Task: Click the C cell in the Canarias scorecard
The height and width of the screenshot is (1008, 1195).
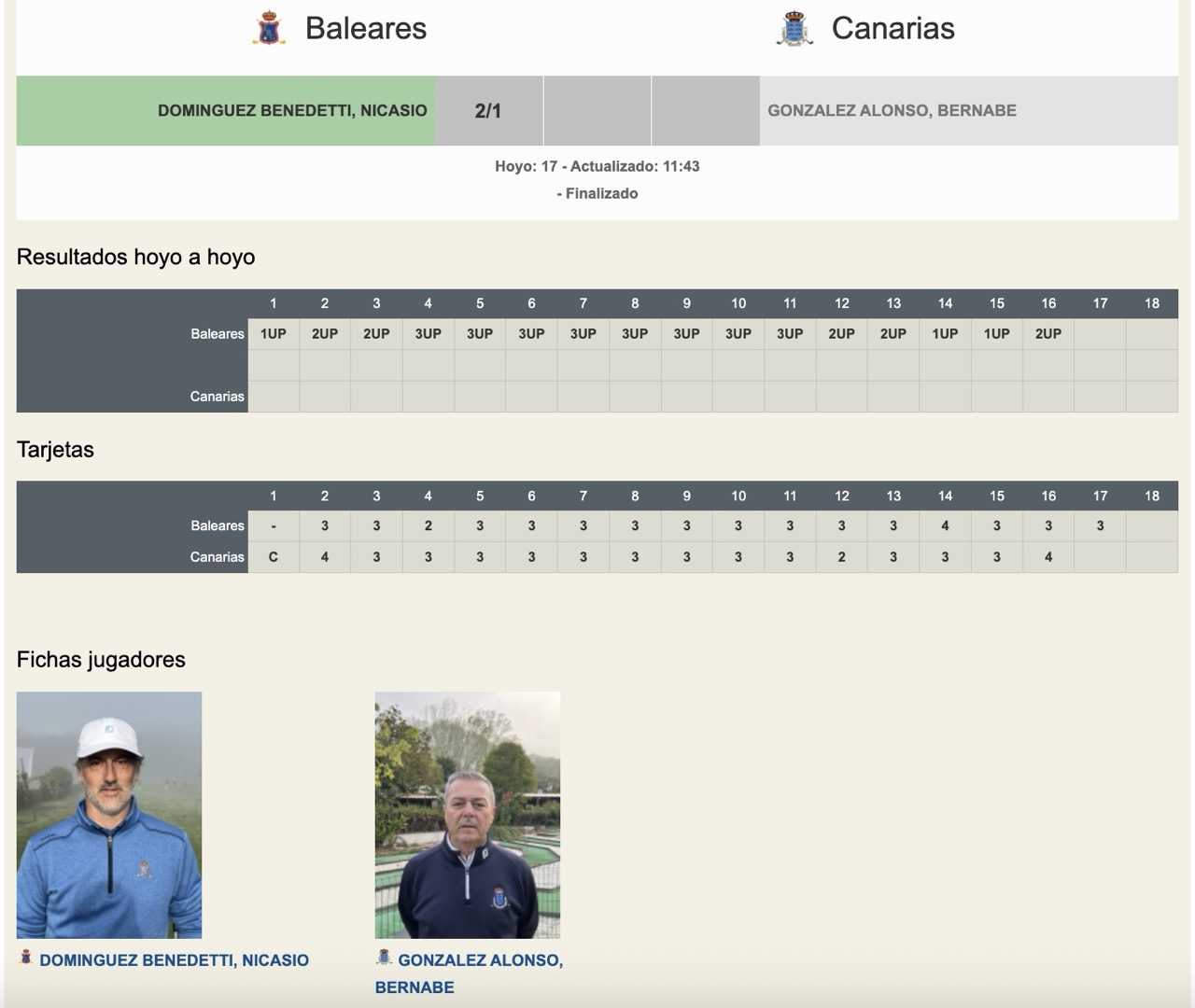Action: click(273, 556)
